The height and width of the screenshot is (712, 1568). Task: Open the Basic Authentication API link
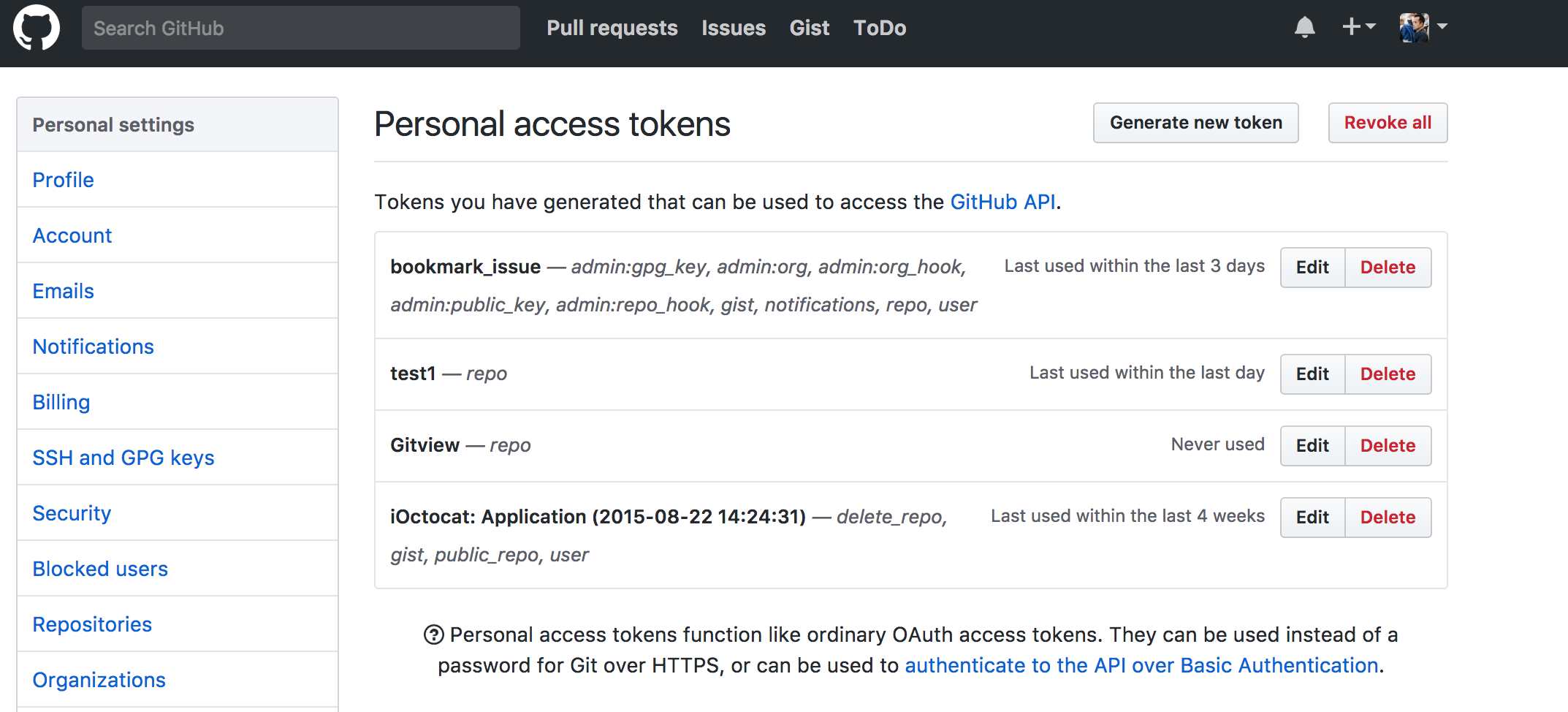click(x=1141, y=665)
